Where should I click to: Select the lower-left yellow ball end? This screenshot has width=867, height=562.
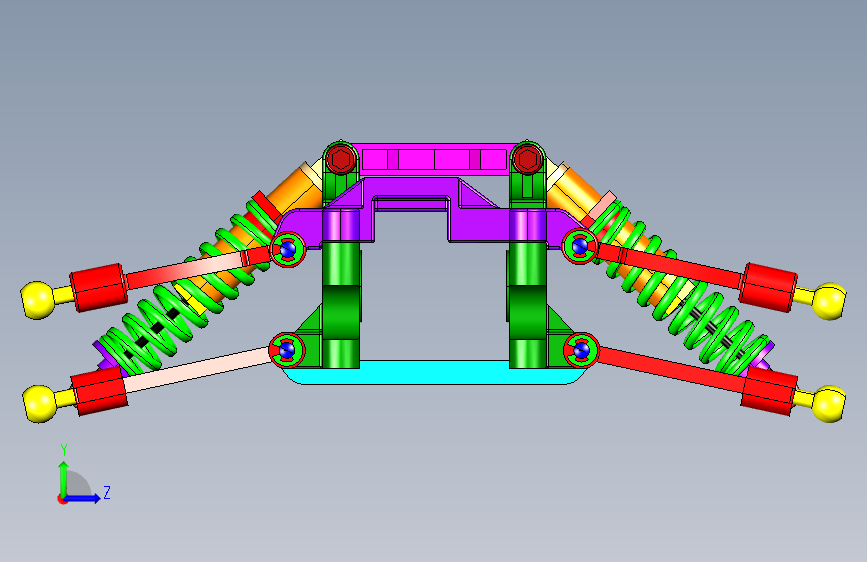[39, 404]
